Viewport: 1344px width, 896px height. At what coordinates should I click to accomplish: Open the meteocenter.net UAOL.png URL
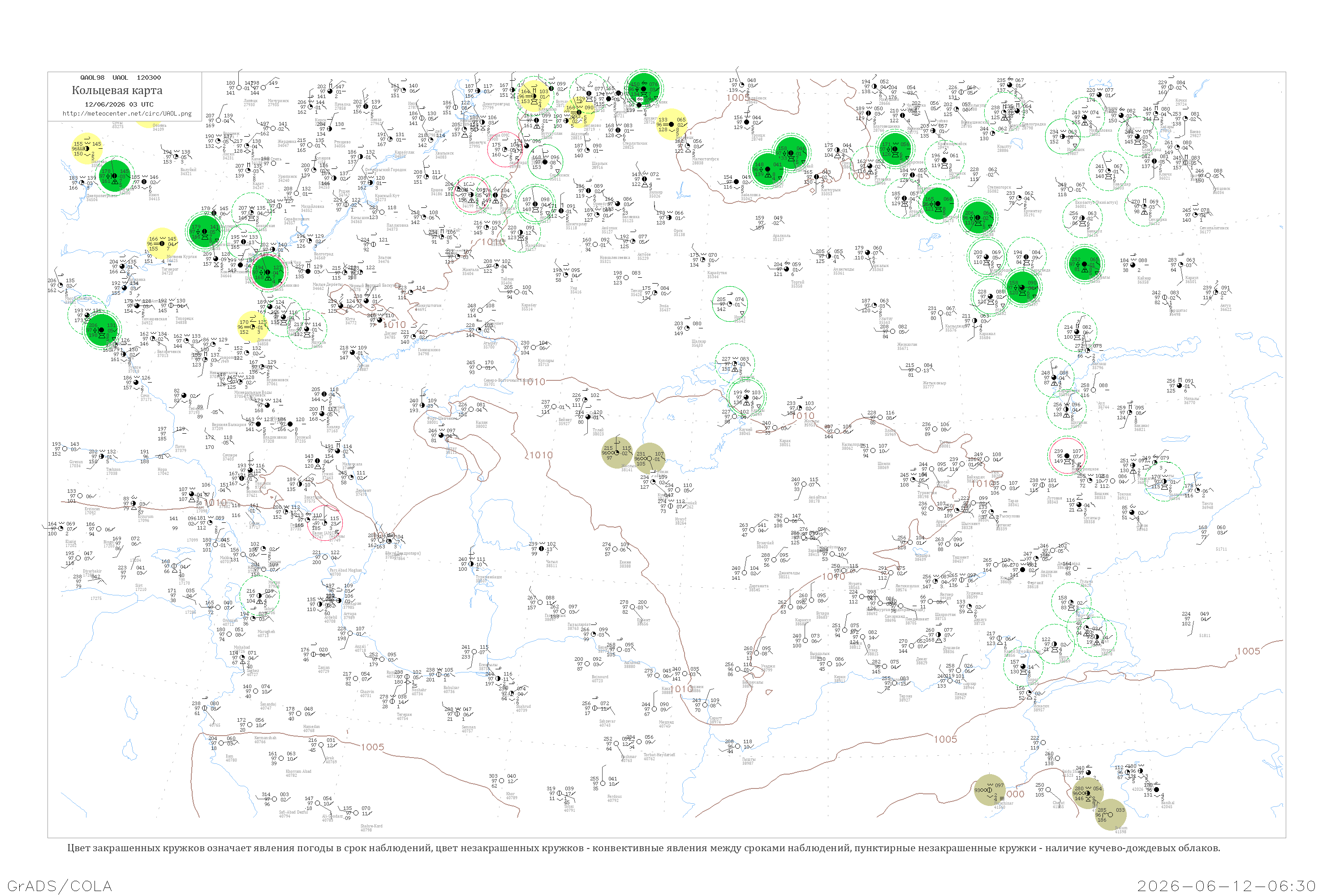point(127,114)
